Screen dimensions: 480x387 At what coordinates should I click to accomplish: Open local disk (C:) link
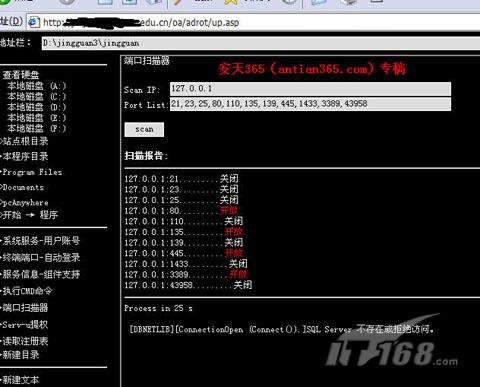pyautogui.click(x=37, y=97)
